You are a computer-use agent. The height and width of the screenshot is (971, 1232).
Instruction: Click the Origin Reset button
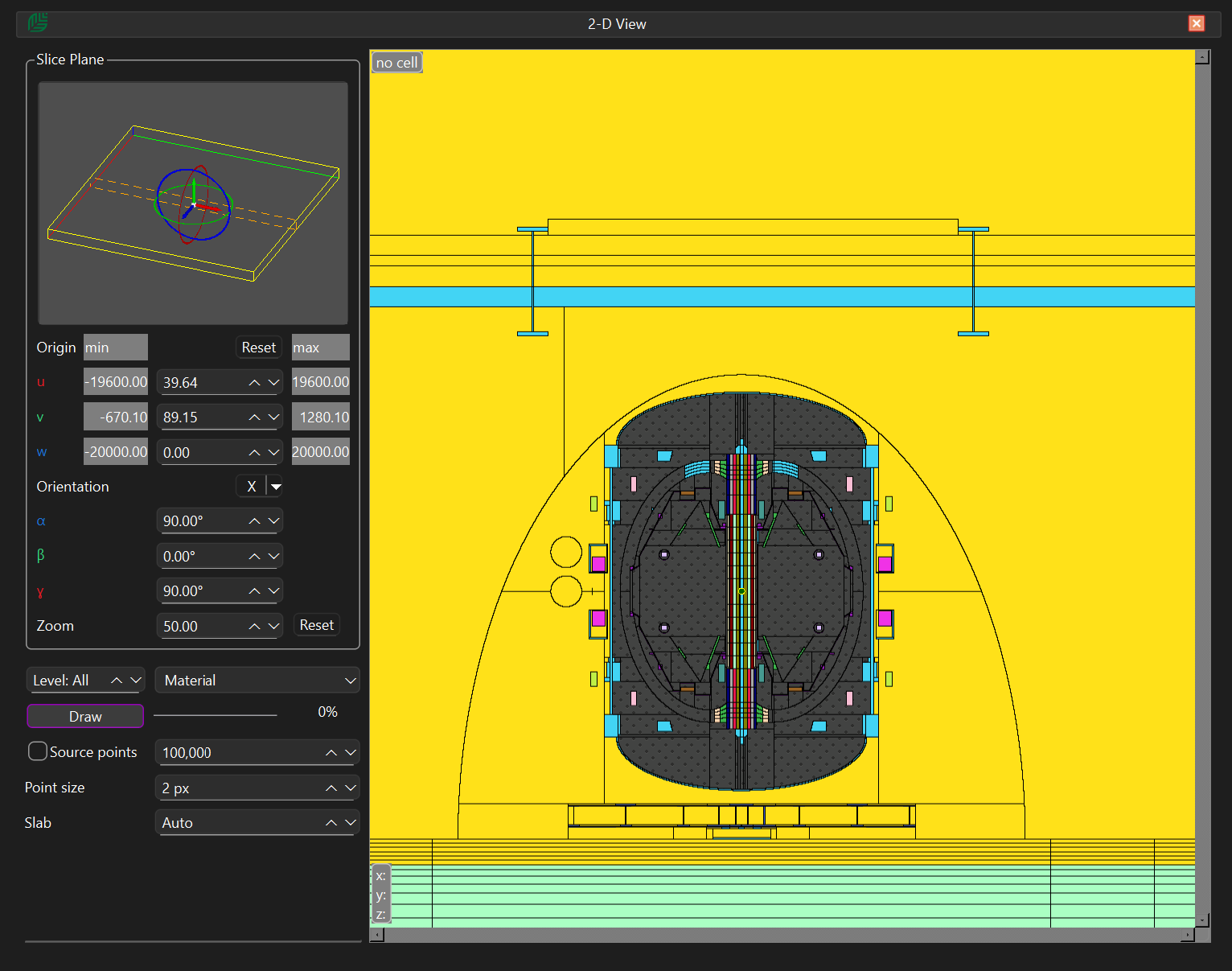pos(259,348)
